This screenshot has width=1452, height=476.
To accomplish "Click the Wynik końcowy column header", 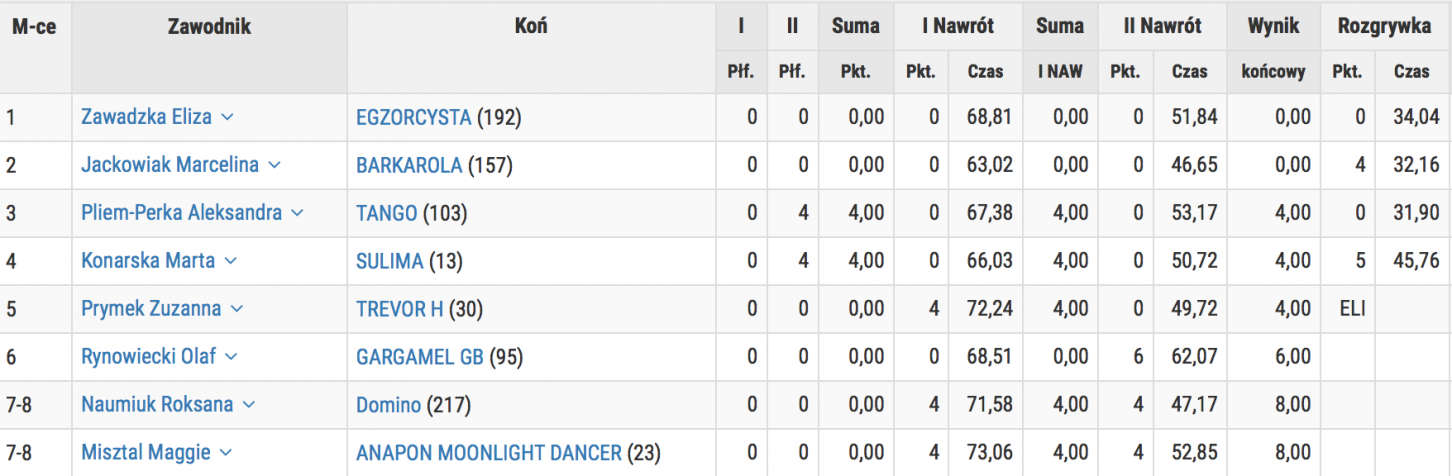I will [1272, 48].
